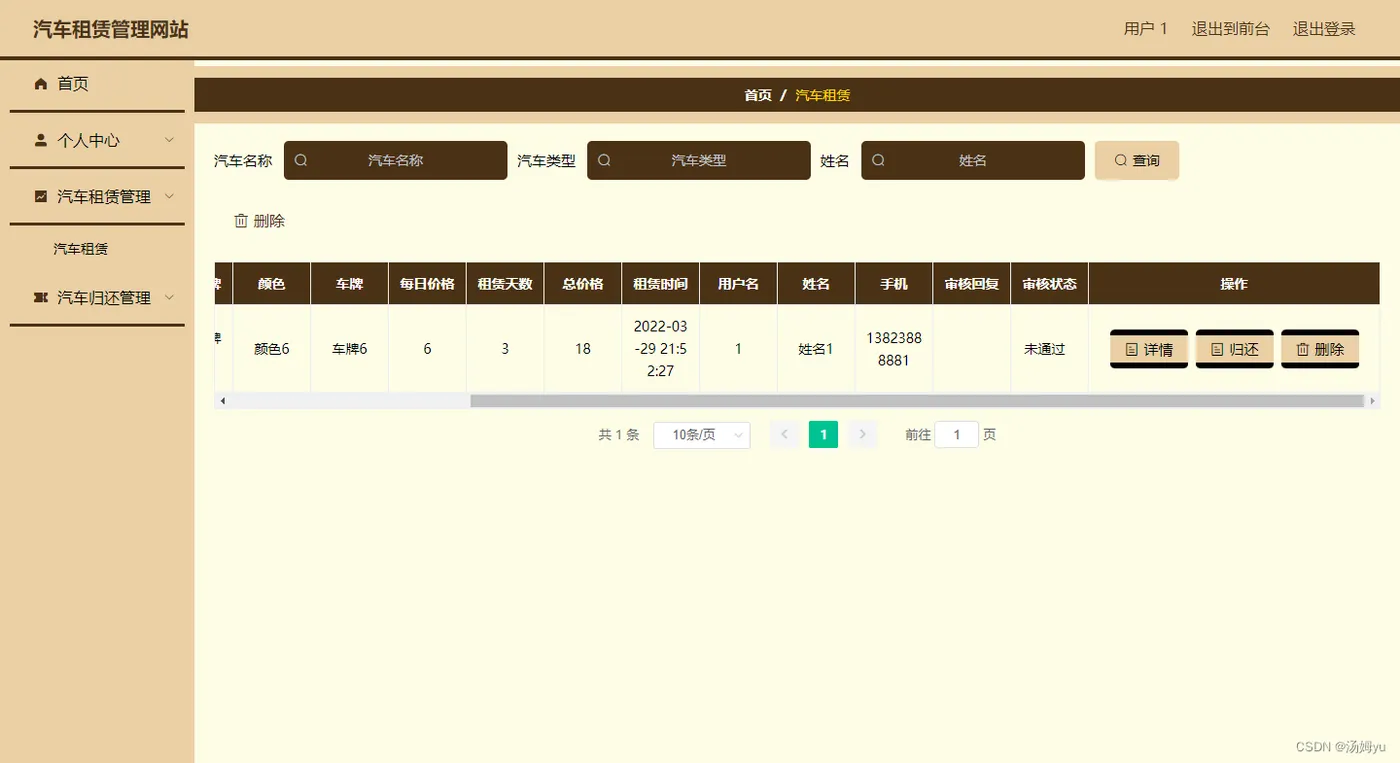Click the 颜色 column header

pyautogui.click(x=272, y=284)
